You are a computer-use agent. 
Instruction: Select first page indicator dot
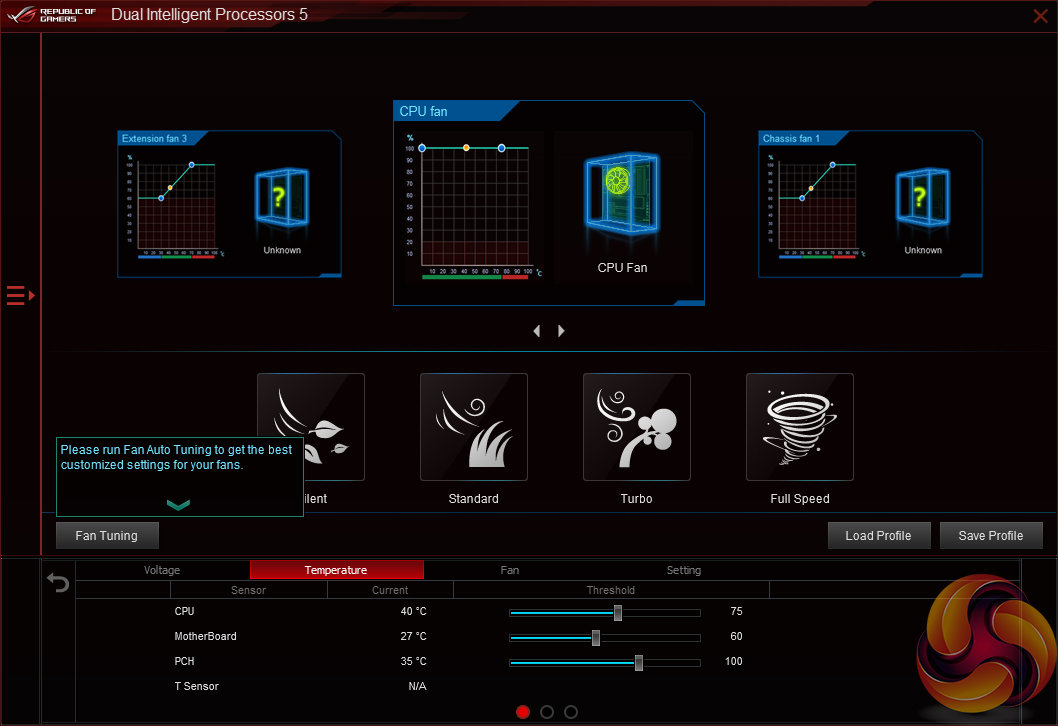tap(523, 712)
